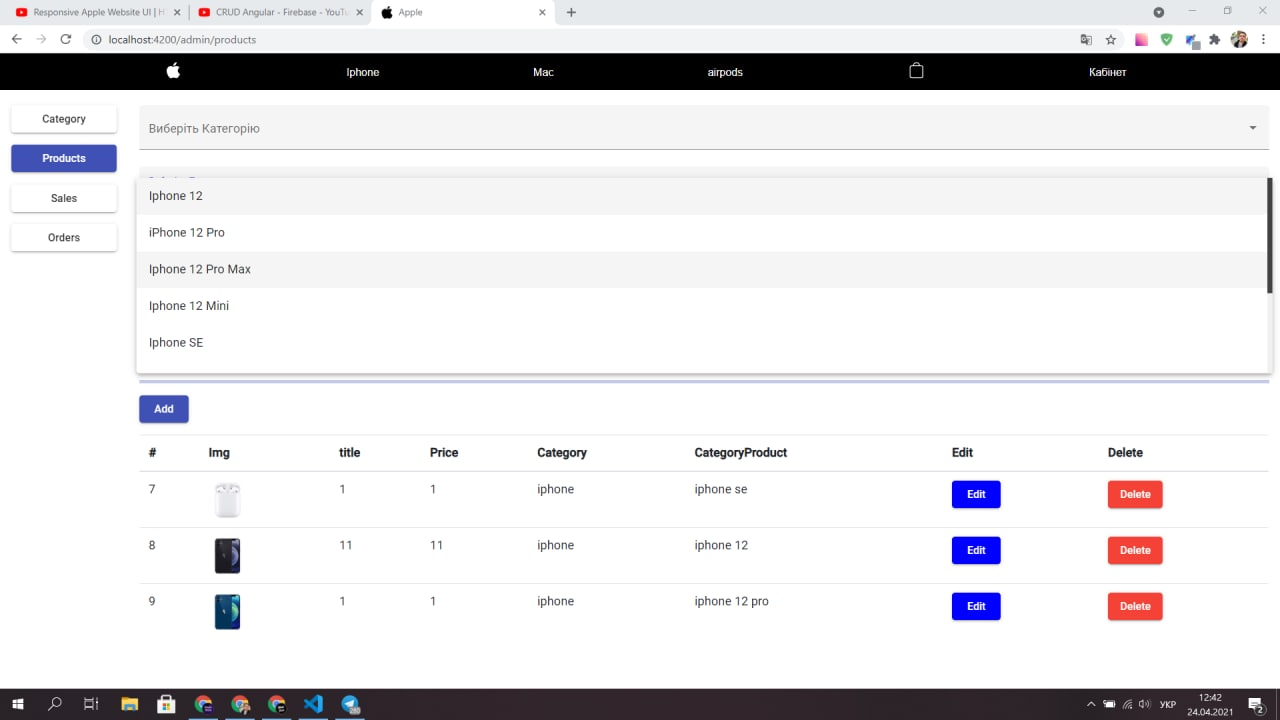Close the CRUD Angular - Firebase tab

tap(359, 12)
